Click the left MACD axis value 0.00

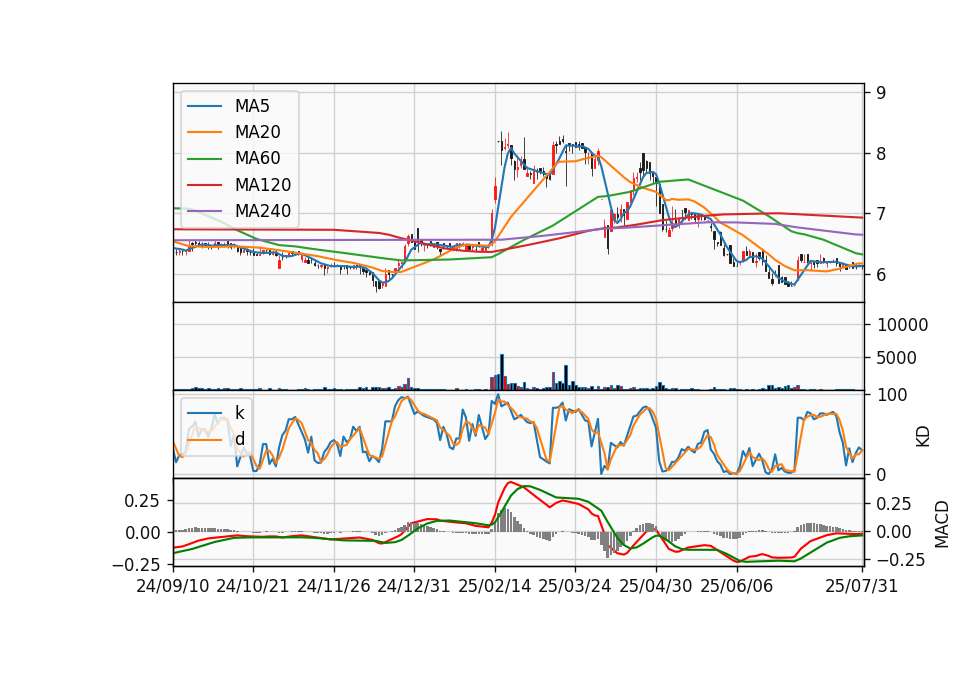(142, 533)
